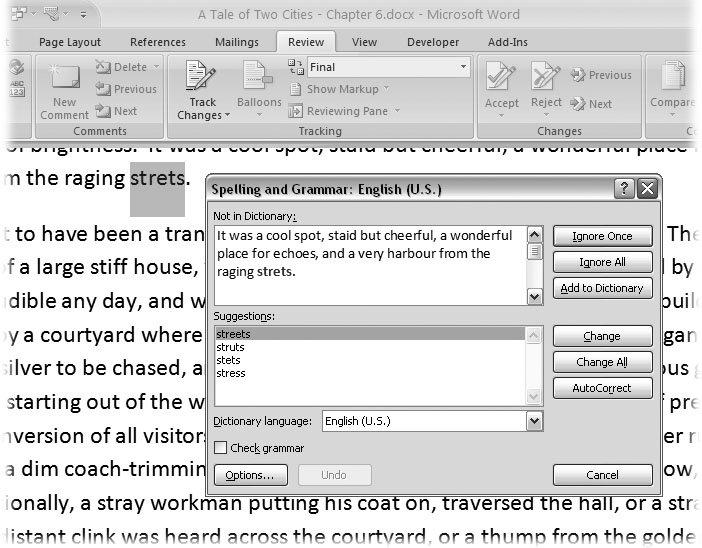Open spelling Options... button
This screenshot has width=702, height=548.
coord(250,475)
